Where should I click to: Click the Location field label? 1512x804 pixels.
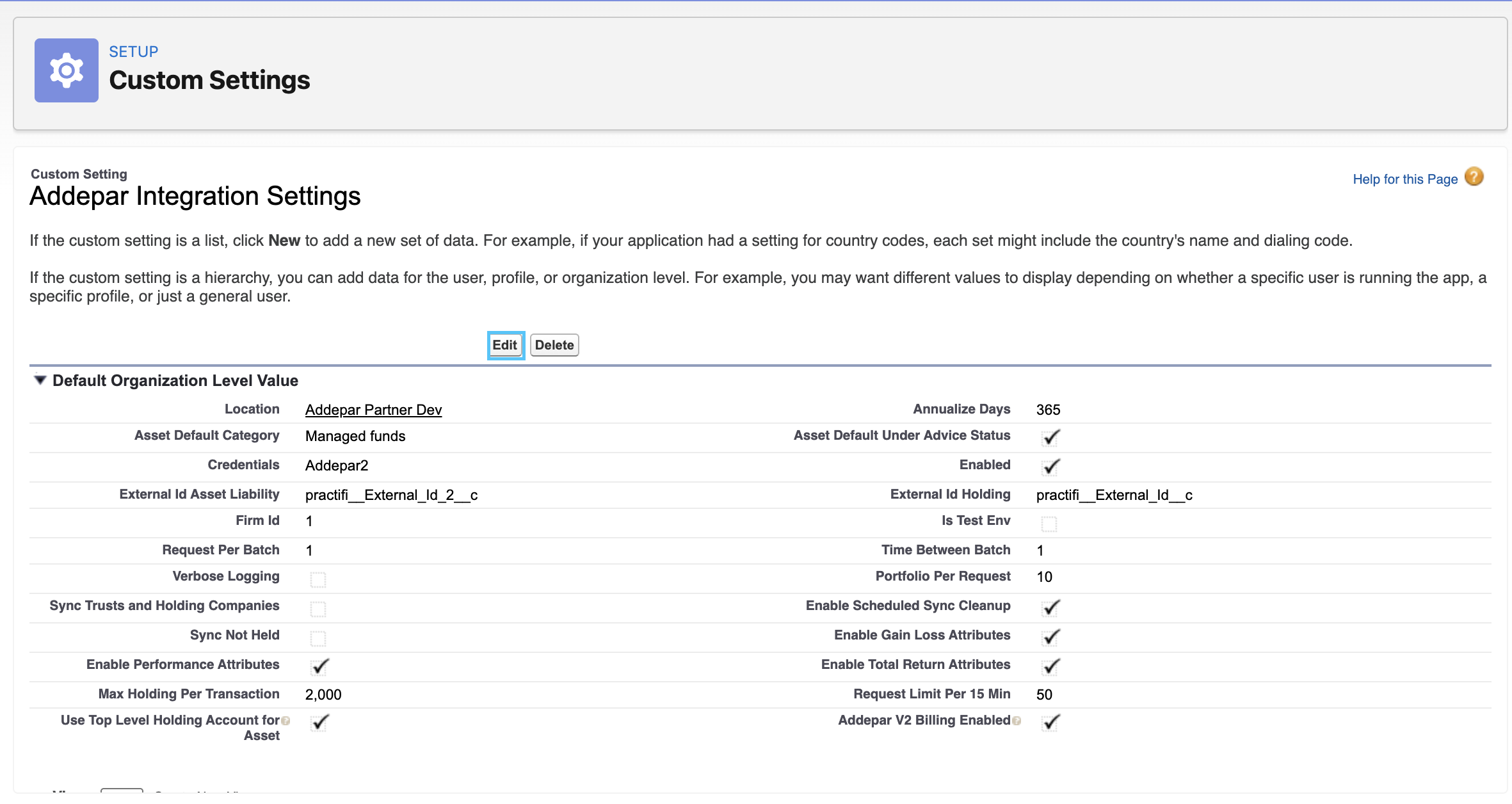pos(252,409)
